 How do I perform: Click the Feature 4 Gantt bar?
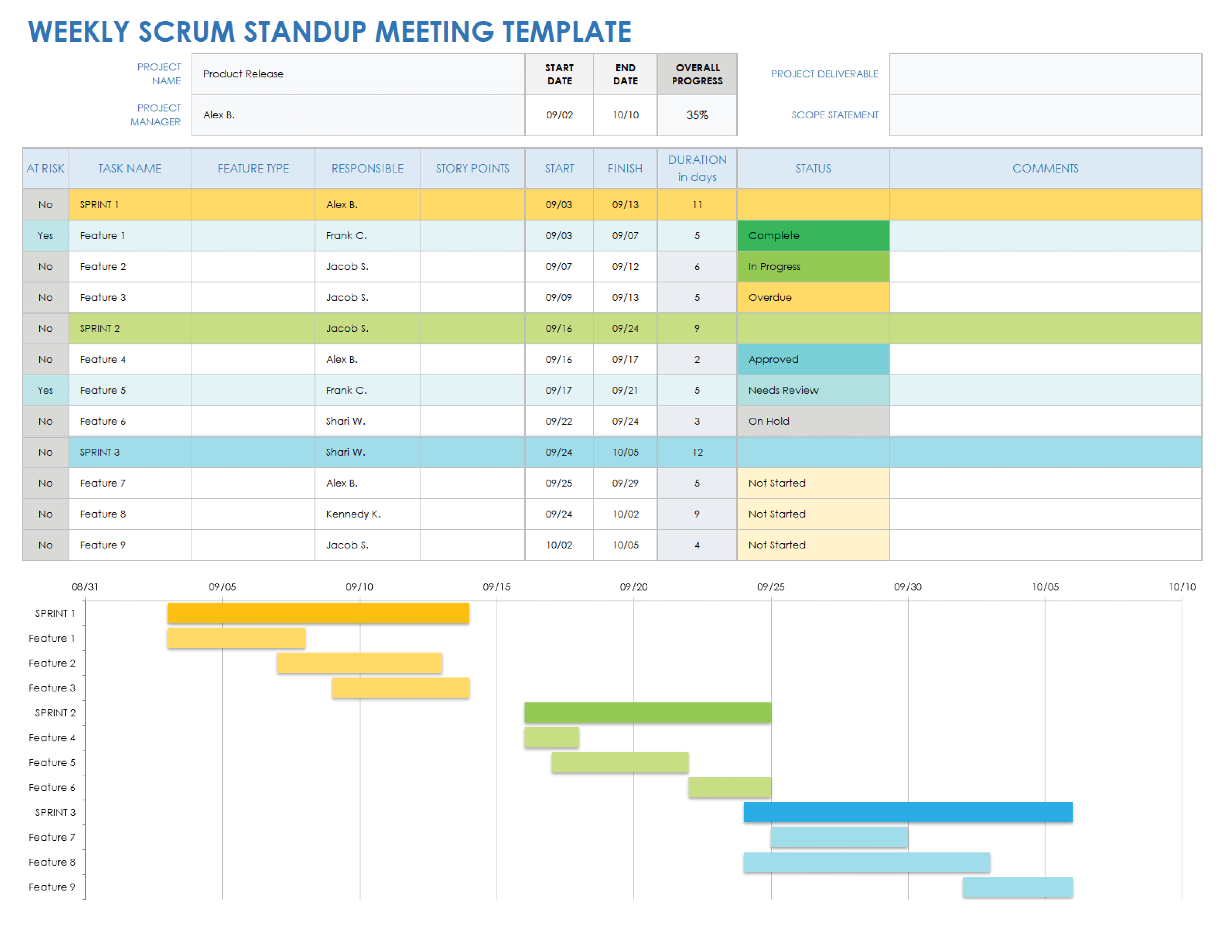tap(551, 738)
